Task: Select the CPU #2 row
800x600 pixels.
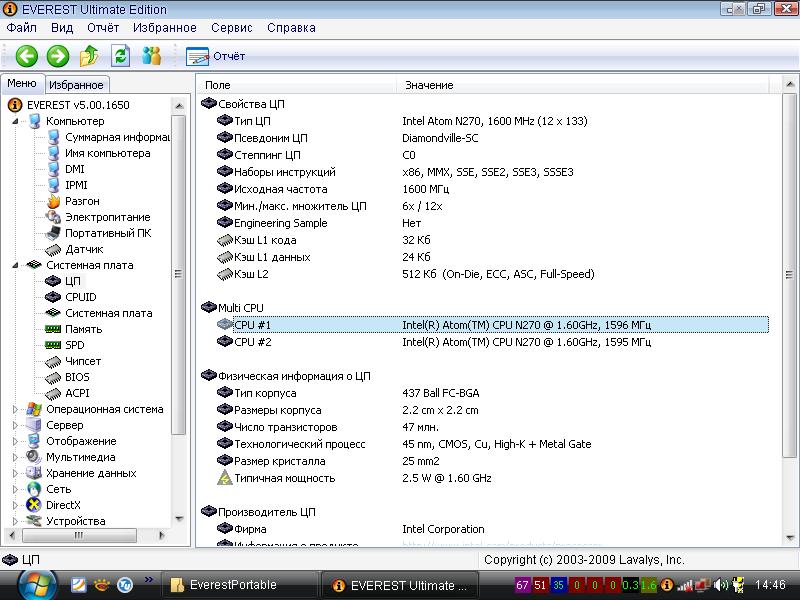Action: pyautogui.click(x=492, y=342)
